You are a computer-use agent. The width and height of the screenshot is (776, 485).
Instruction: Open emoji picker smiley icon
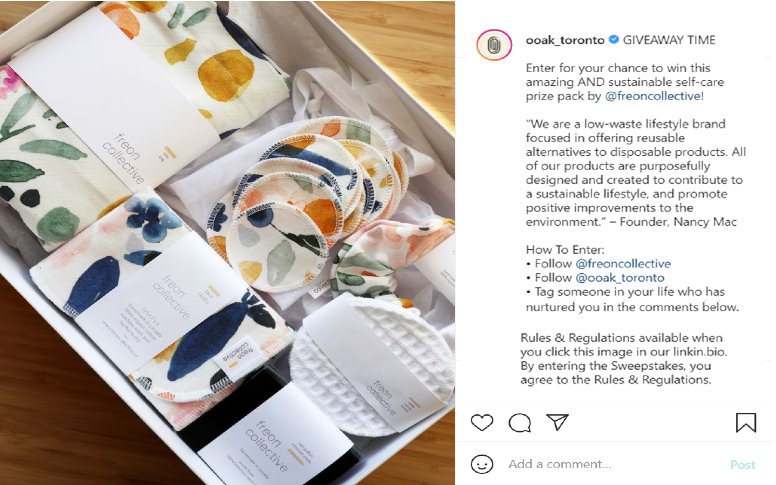(x=482, y=464)
